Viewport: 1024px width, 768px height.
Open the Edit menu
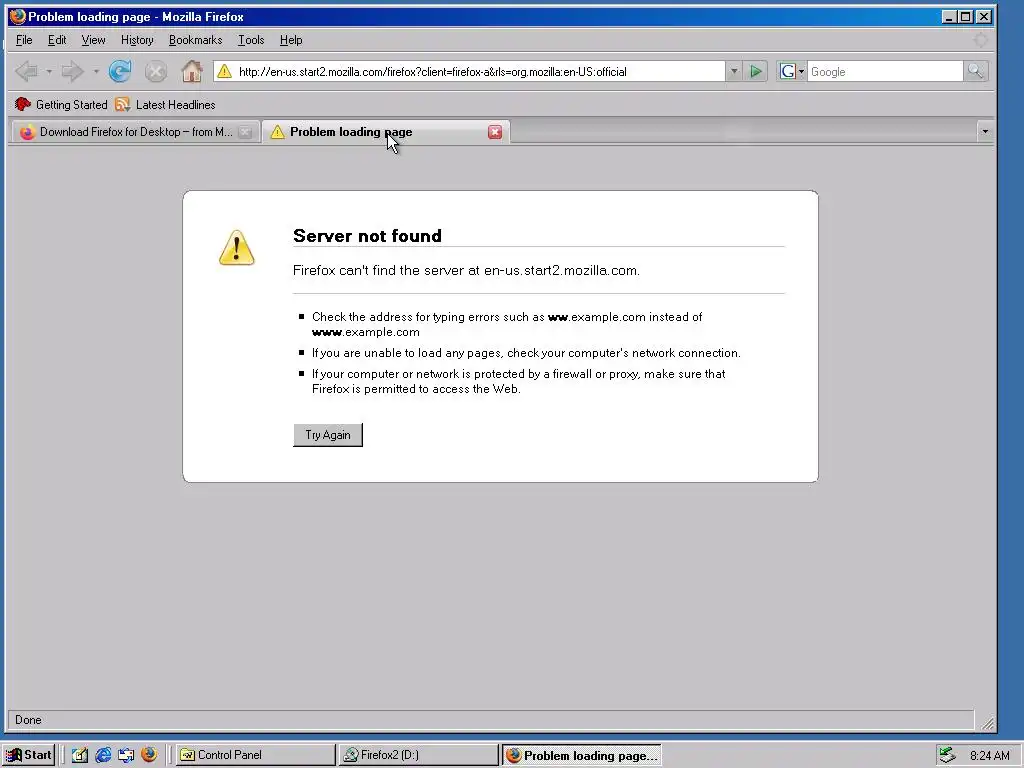pos(57,40)
